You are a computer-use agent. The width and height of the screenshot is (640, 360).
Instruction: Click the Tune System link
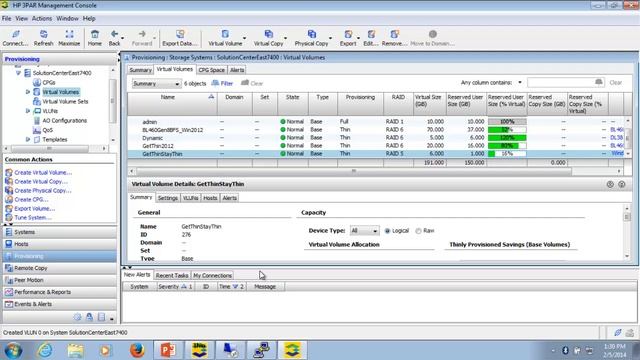click(x=33, y=218)
